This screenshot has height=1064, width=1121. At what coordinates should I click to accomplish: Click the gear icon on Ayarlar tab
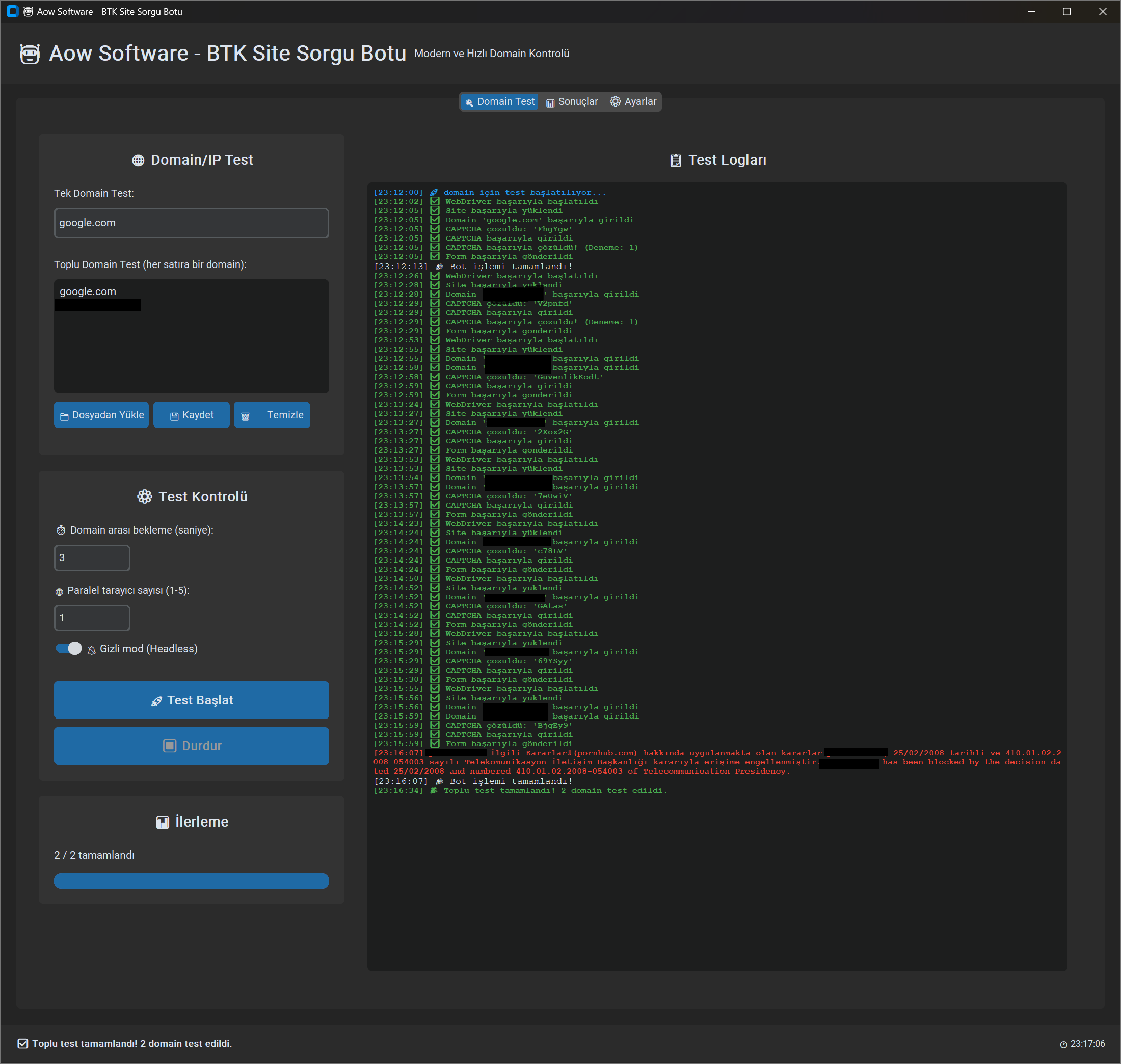coord(615,101)
